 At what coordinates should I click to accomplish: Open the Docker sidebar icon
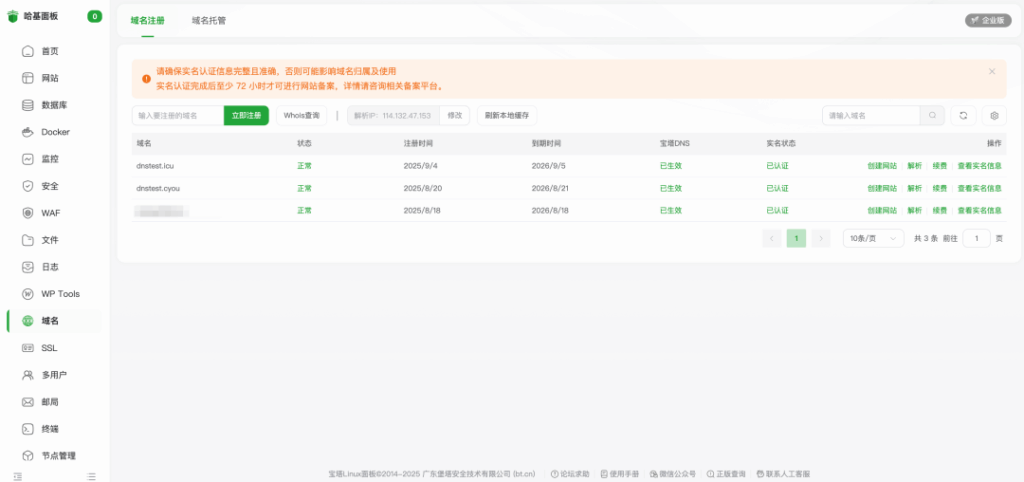pyautogui.click(x=28, y=132)
